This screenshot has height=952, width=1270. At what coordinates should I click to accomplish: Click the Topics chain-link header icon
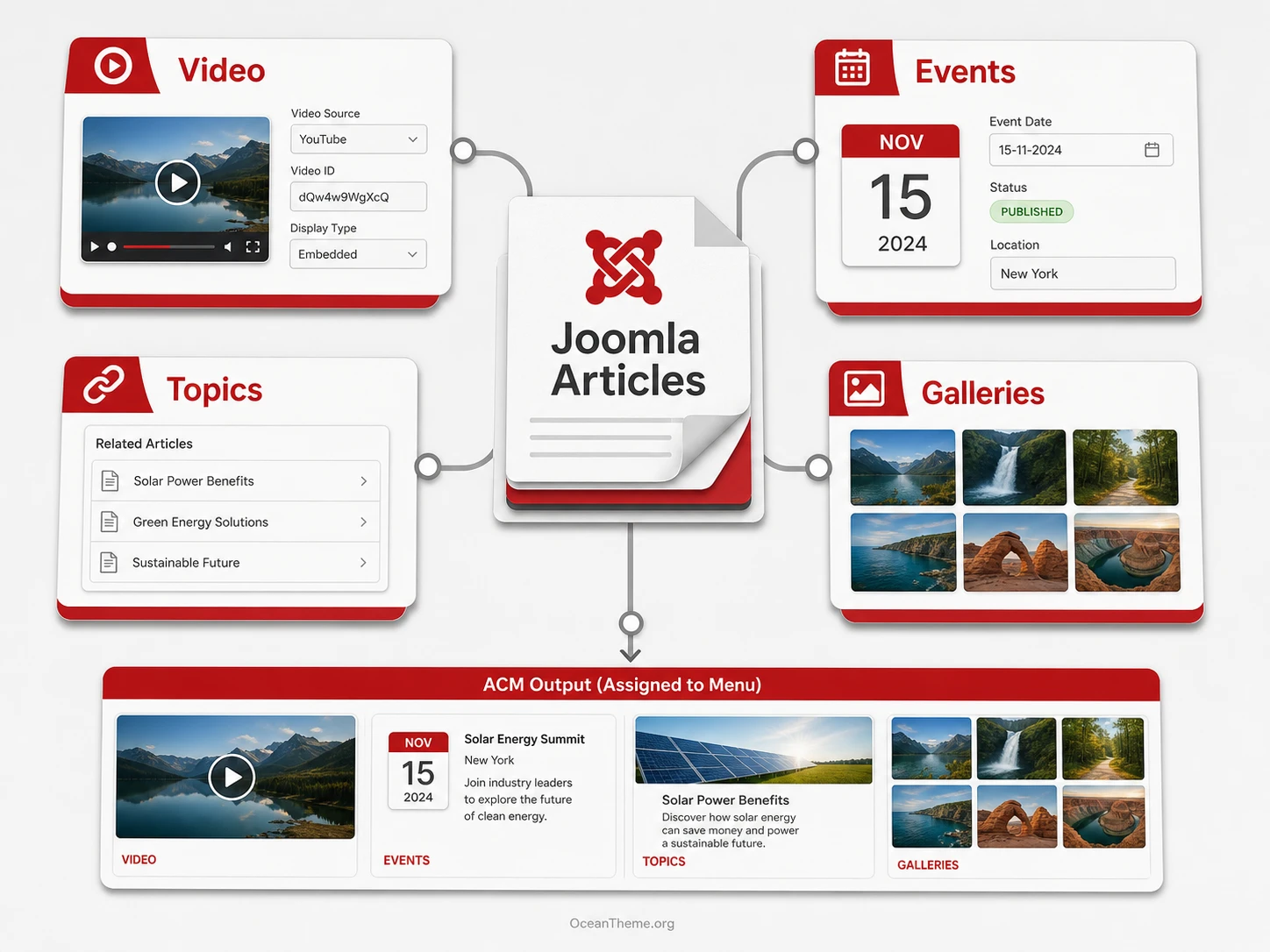103,384
